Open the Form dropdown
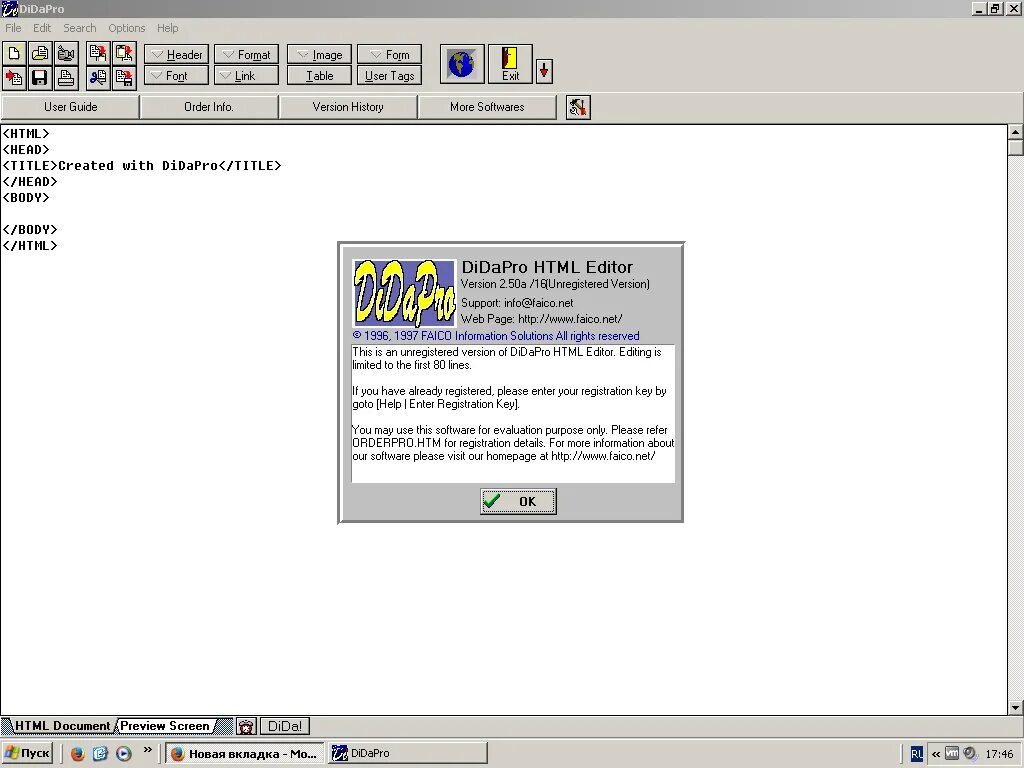This screenshot has width=1024, height=768. 390,55
